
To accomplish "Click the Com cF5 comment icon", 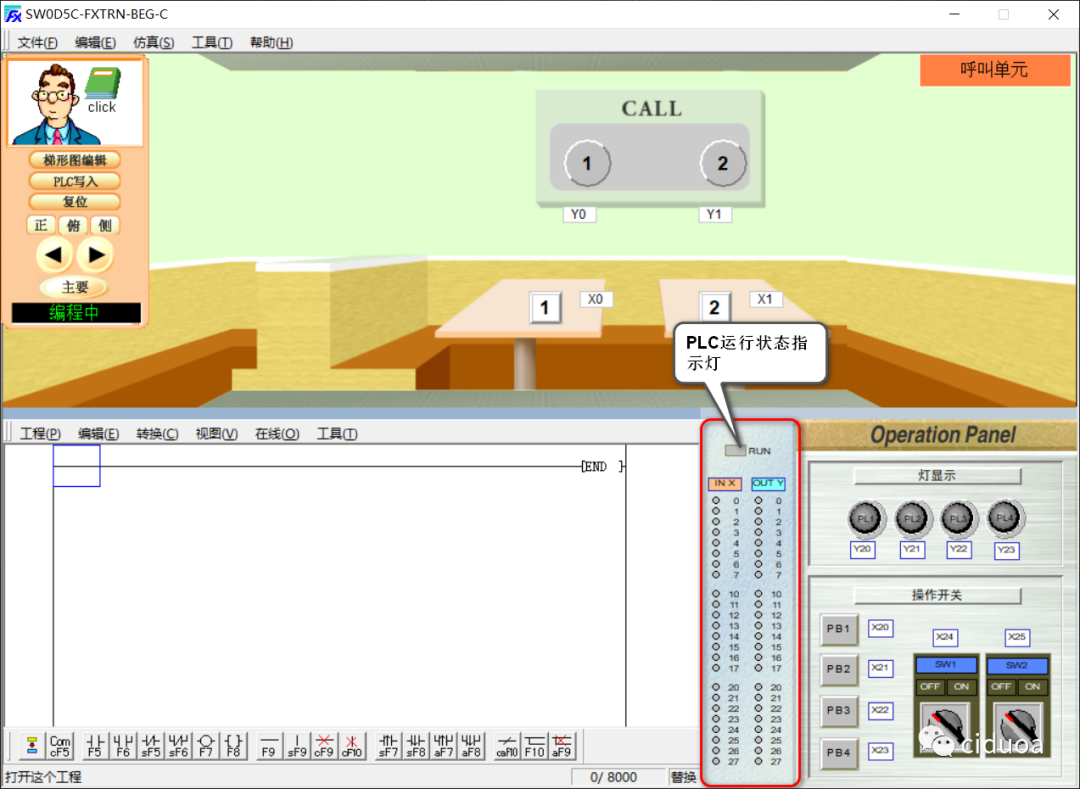I will coord(60,746).
